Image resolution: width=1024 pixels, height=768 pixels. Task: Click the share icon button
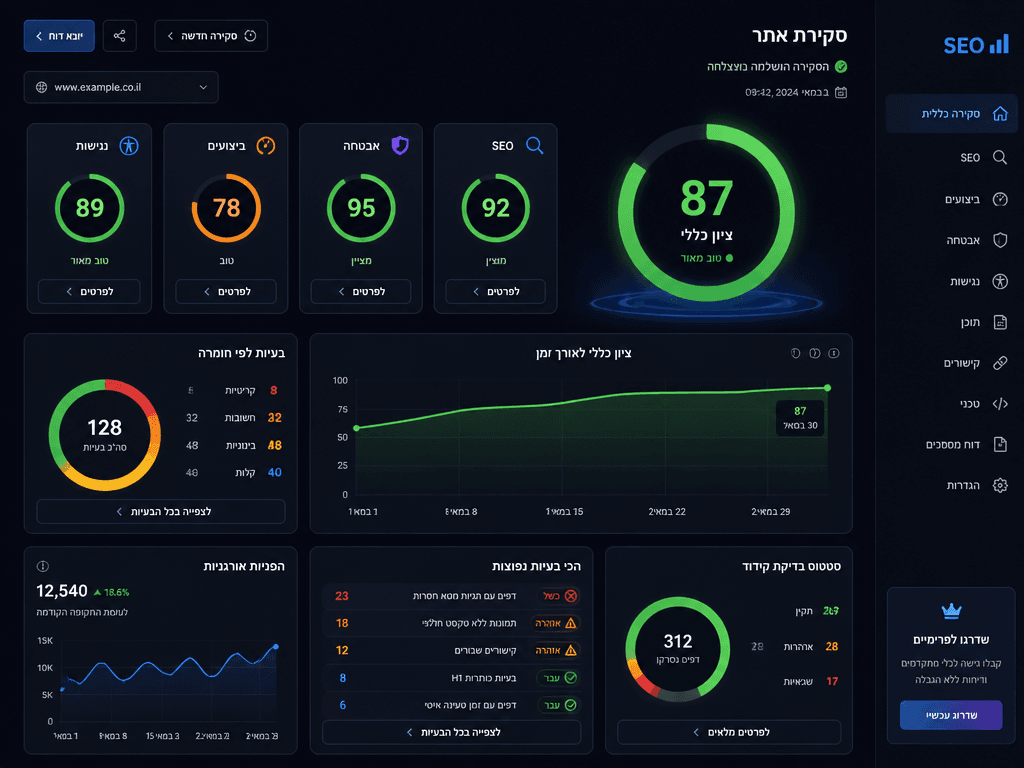[x=120, y=36]
